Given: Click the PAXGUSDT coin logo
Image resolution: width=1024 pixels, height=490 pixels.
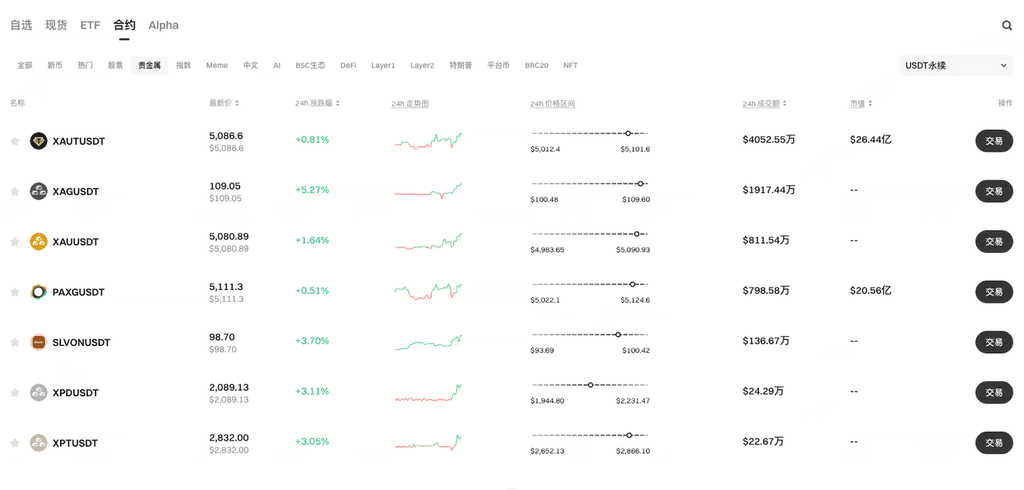Looking at the screenshot, I should tap(39, 292).
